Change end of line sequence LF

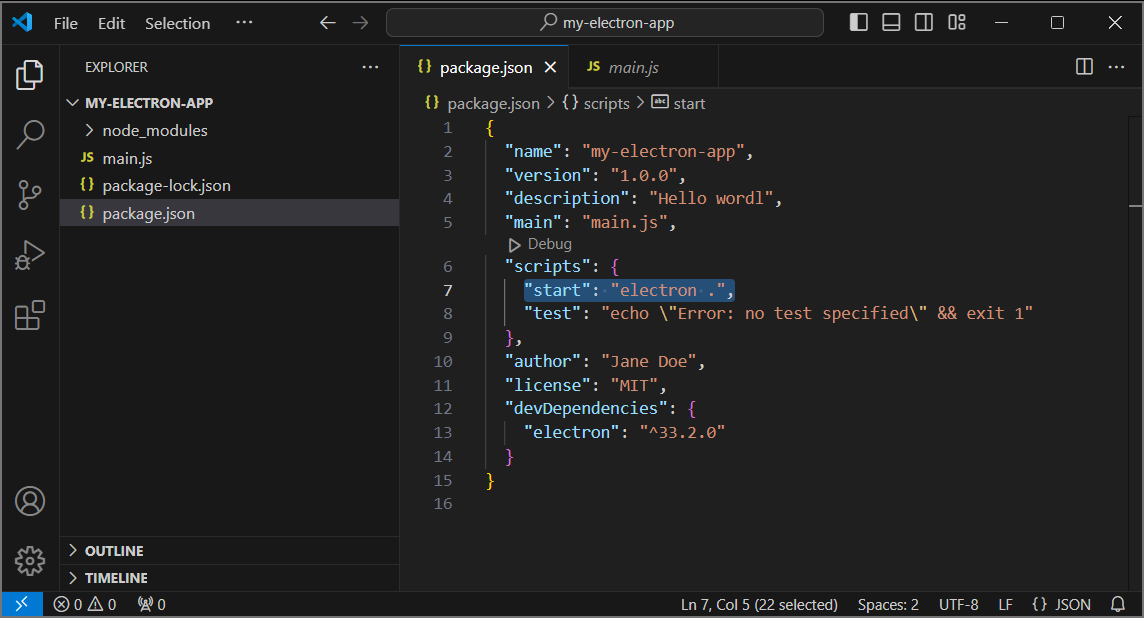tap(1005, 604)
